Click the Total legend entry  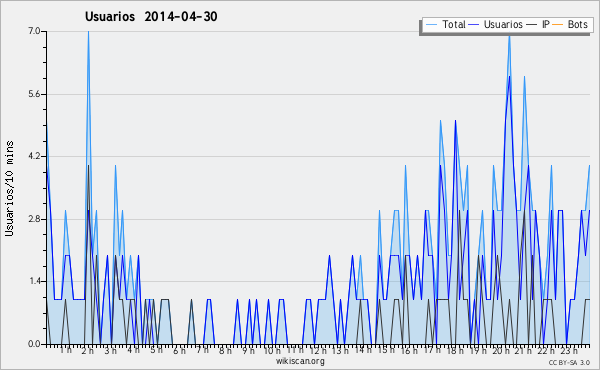[446, 25]
